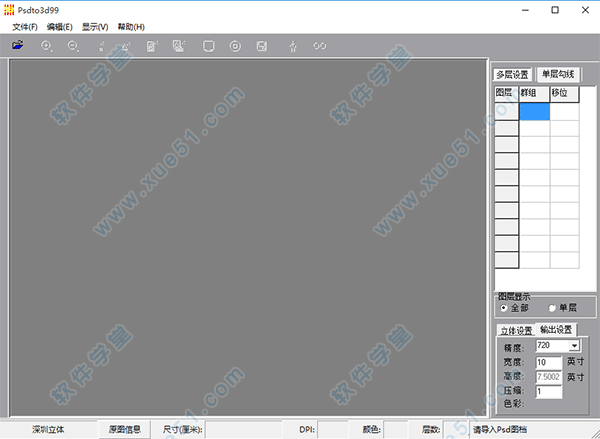Open the 帮助(H) menu
Viewport: 600px width, 439px height.
pyautogui.click(x=131, y=27)
